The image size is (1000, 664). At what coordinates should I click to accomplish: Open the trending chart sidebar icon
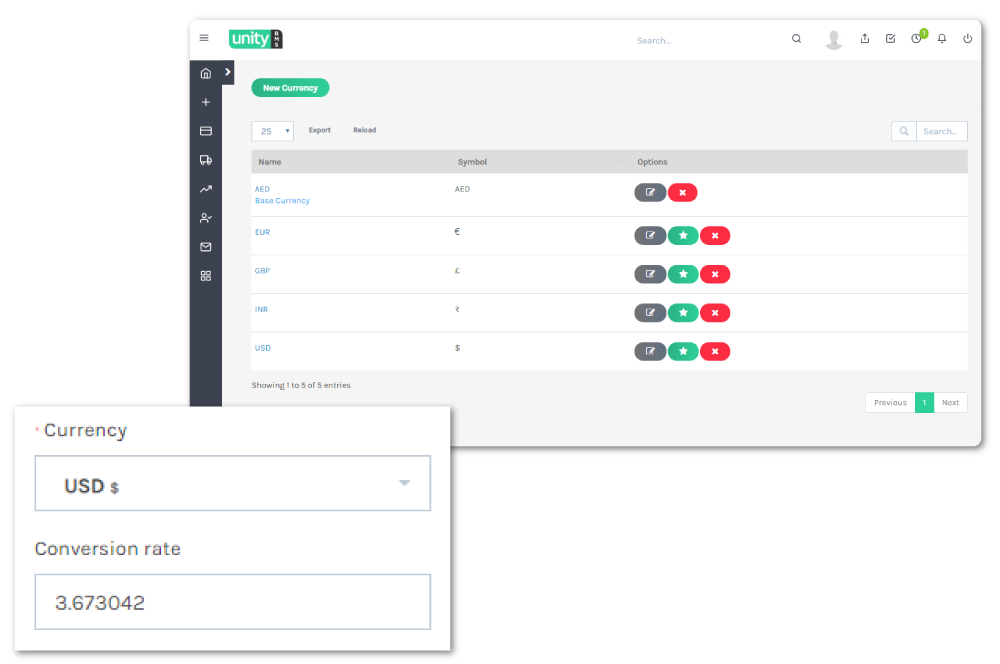206,189
